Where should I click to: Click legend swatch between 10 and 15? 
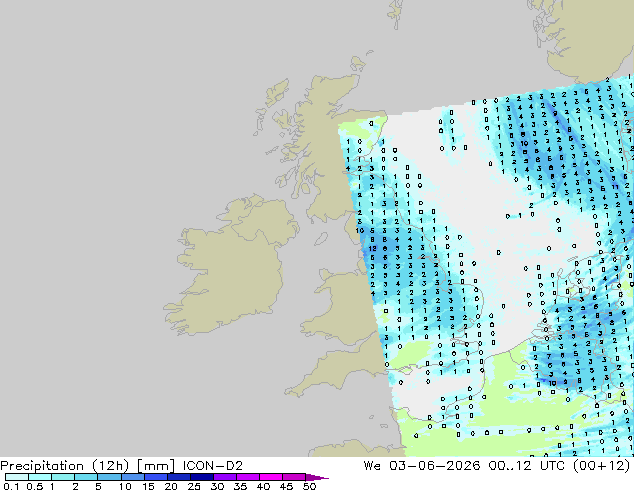[x=132, y=477]
